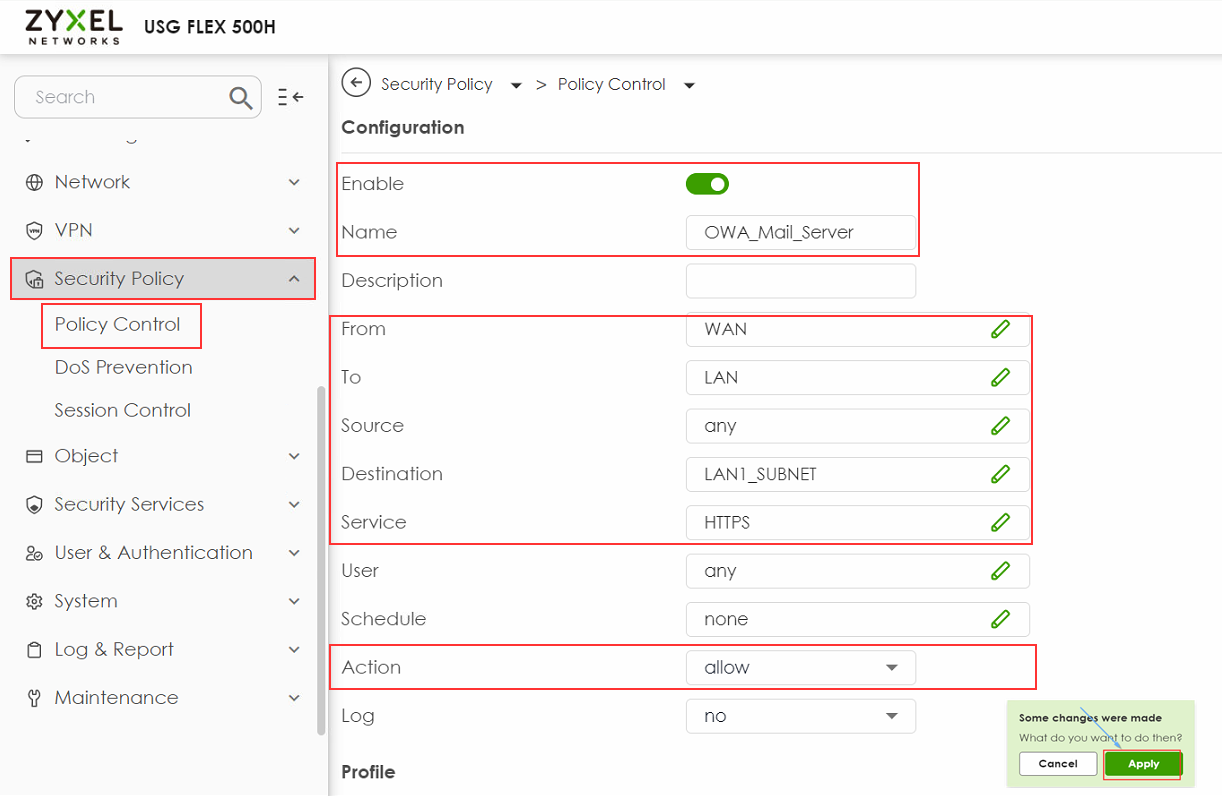Apply the pending configuration changes
The width and height of the screenshot is (1222, 796).
tap(1142, 763)
